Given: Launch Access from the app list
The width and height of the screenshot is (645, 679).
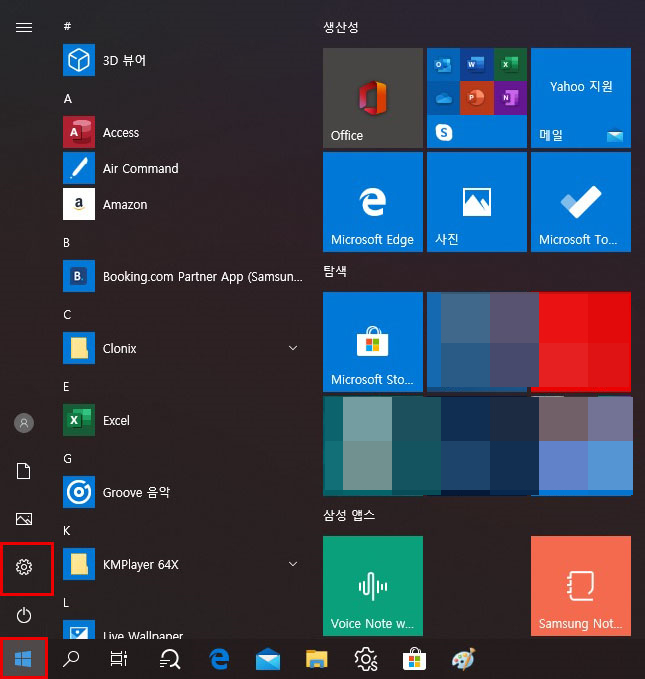Looking at the screenshot, I should coord(183,132).
